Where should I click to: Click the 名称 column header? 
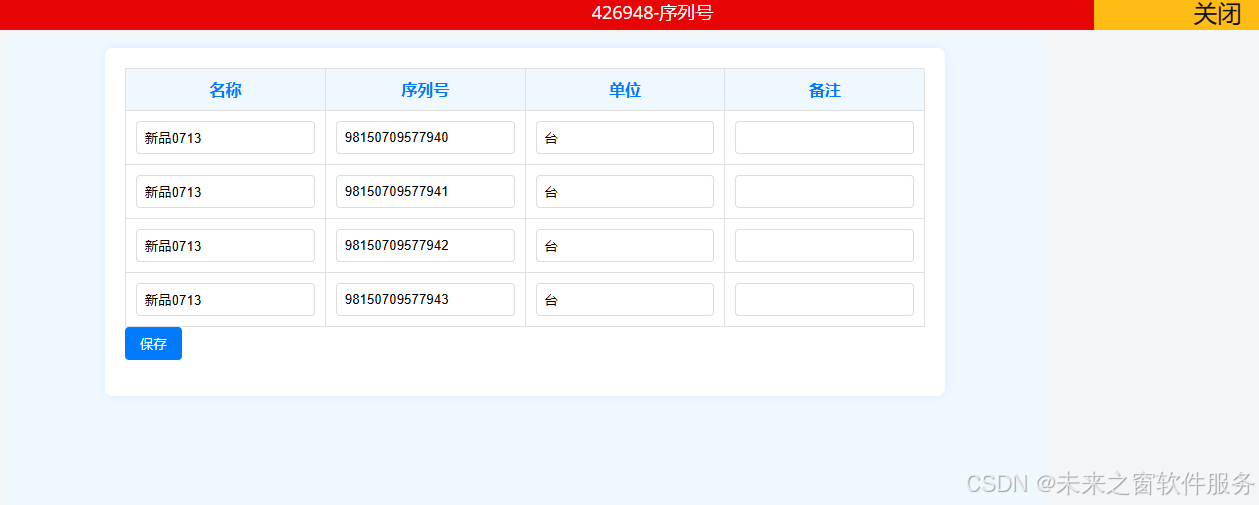coord(225,90)
